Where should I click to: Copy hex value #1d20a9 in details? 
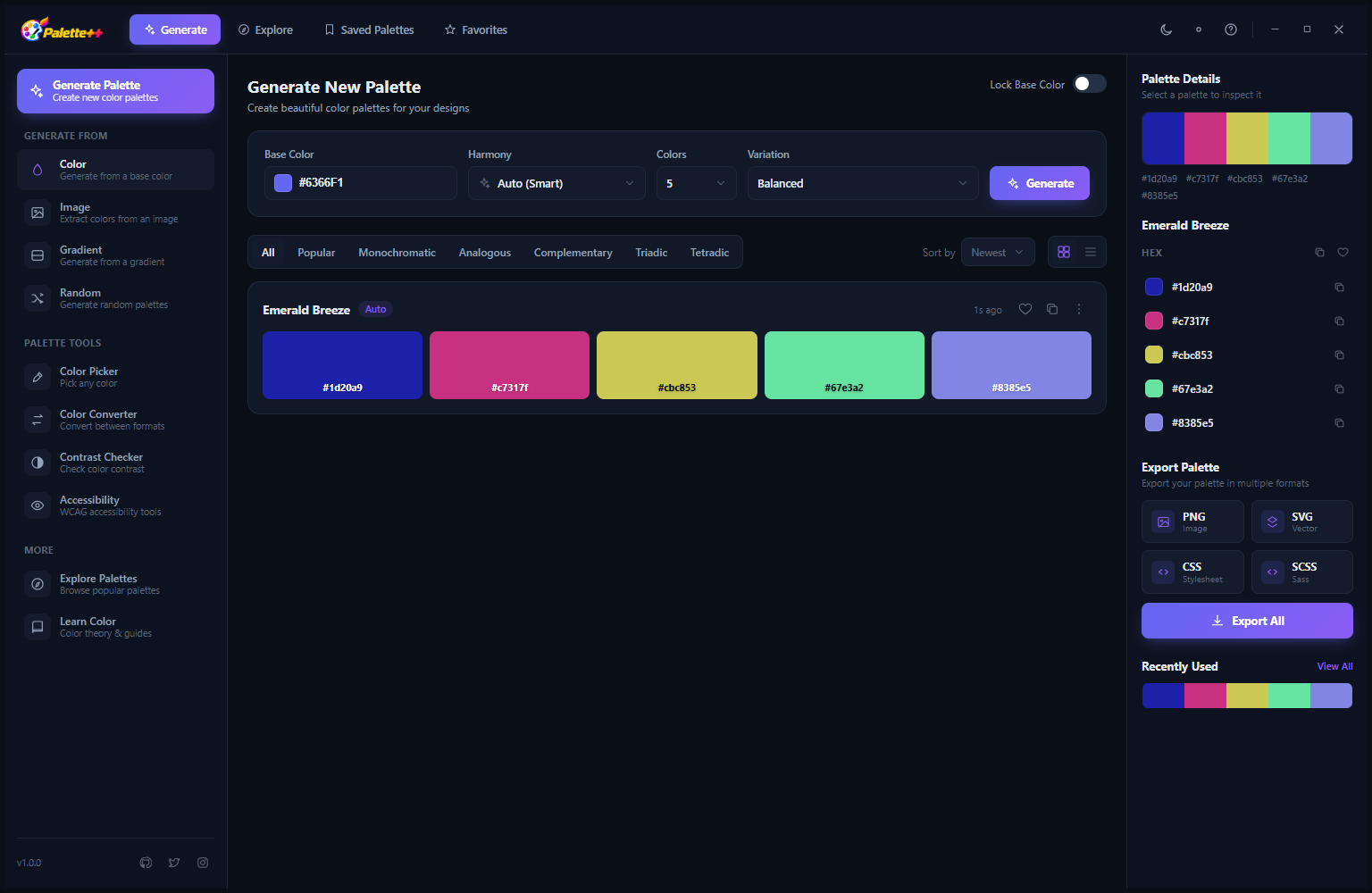coord(1339,288)
